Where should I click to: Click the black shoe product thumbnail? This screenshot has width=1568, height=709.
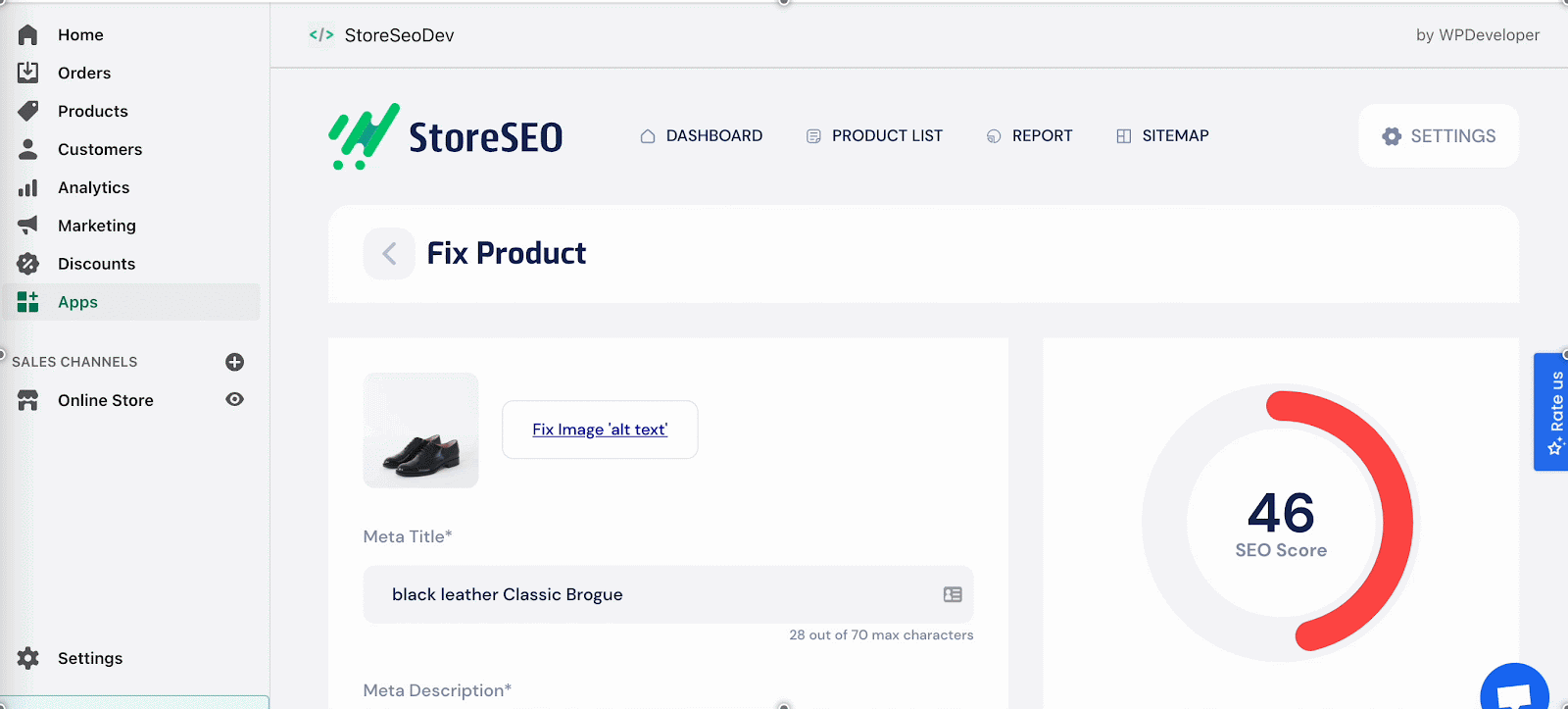click(421, 430)
